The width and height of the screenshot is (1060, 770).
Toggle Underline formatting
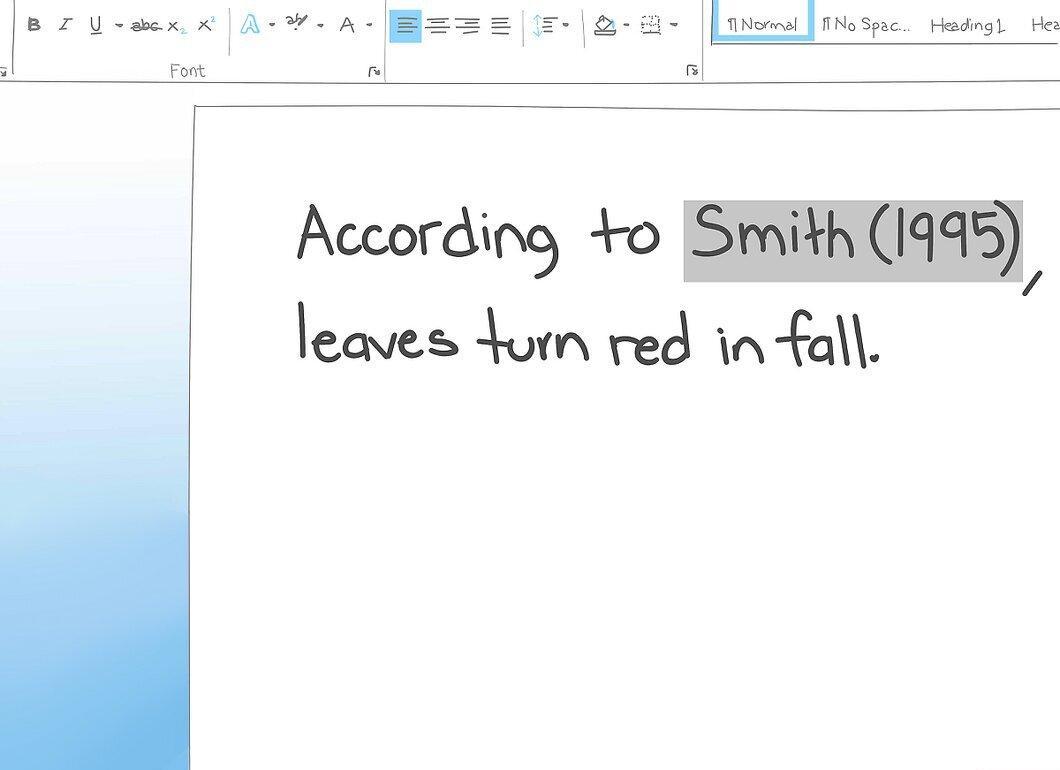tap(95, 26)
